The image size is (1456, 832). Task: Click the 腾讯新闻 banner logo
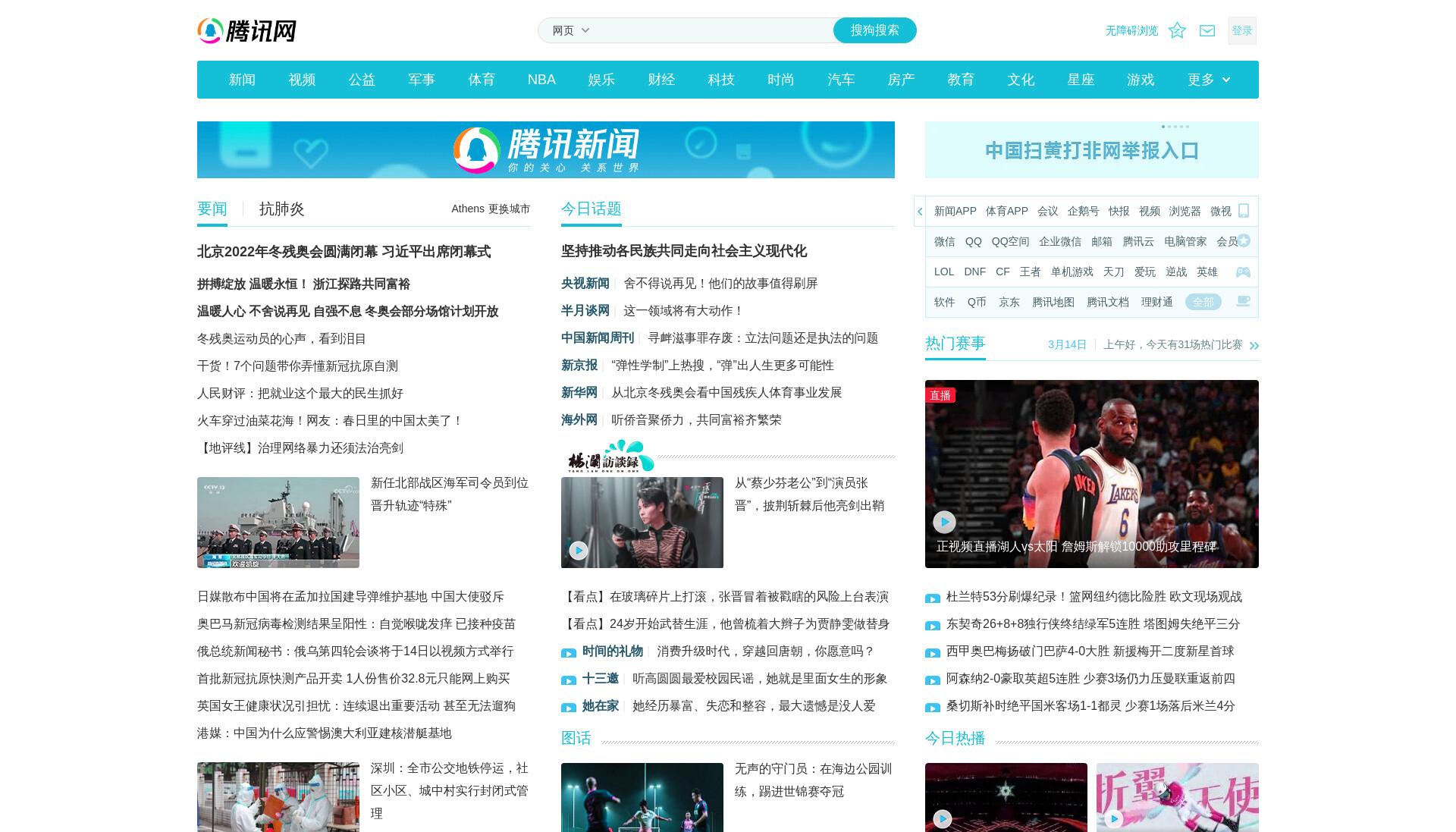[x=546, y=150]
